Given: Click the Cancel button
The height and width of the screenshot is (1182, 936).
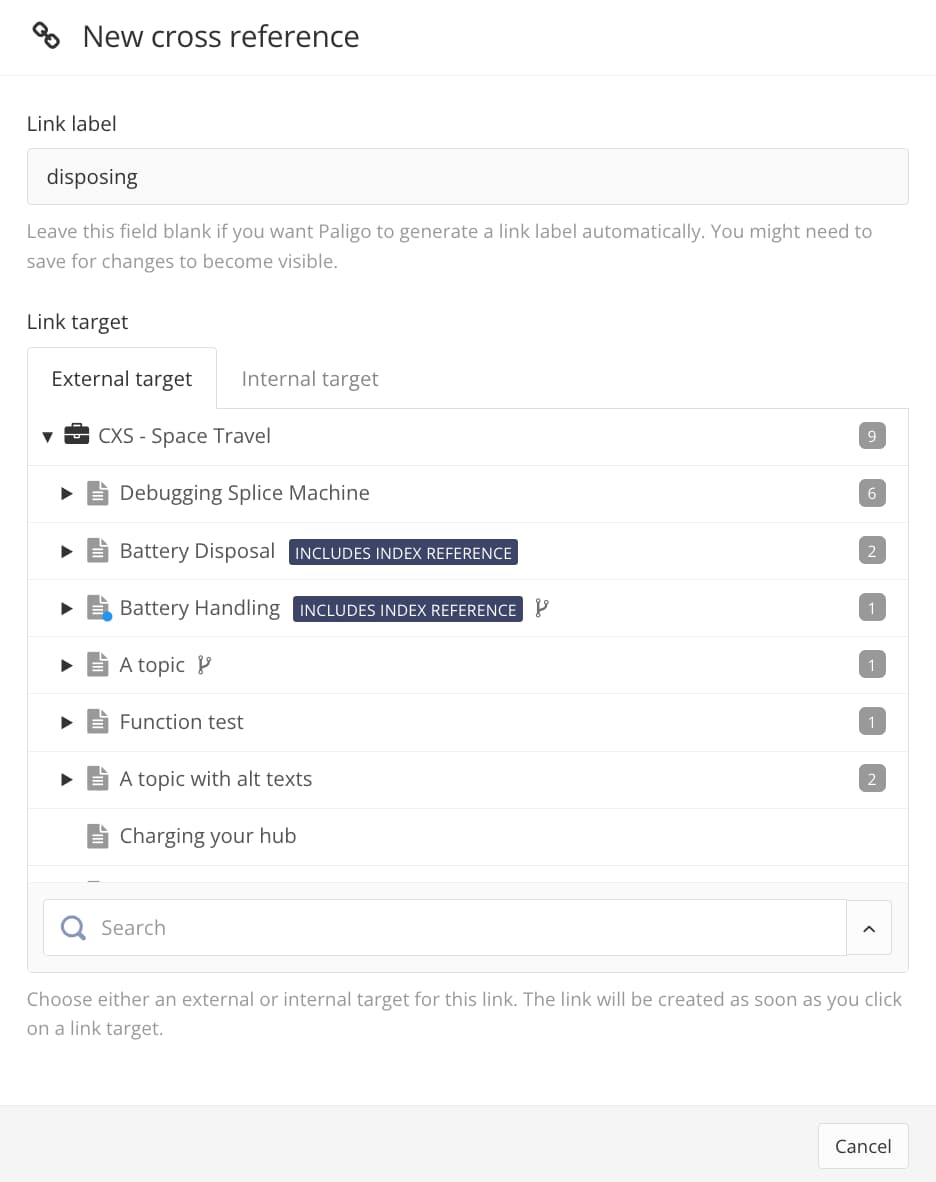Looking at the screenshot, I should point(862,1146).
